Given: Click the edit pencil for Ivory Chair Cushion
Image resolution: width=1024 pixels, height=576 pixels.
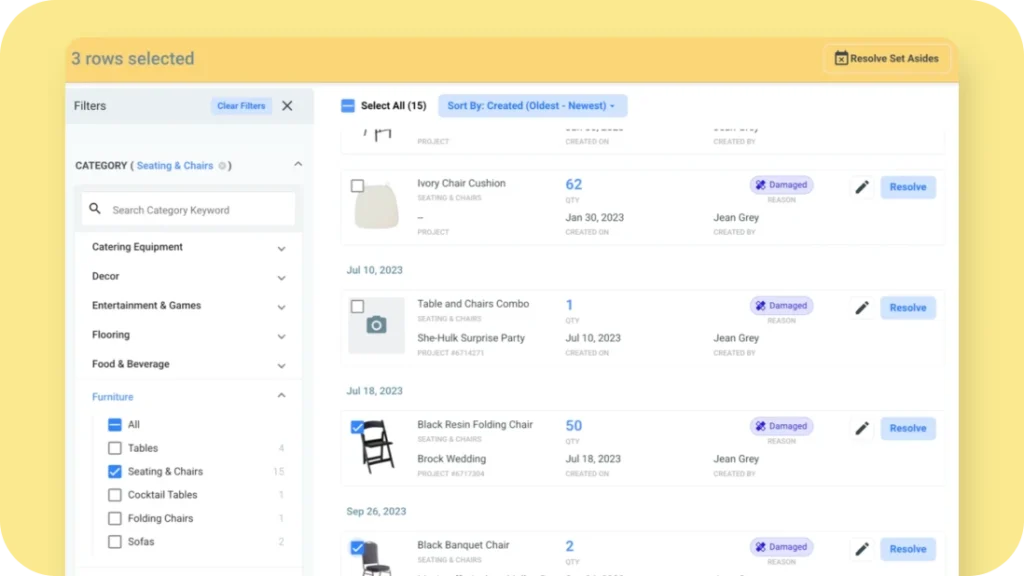Looking at the screenshot, I should click(x=861, y=187).
